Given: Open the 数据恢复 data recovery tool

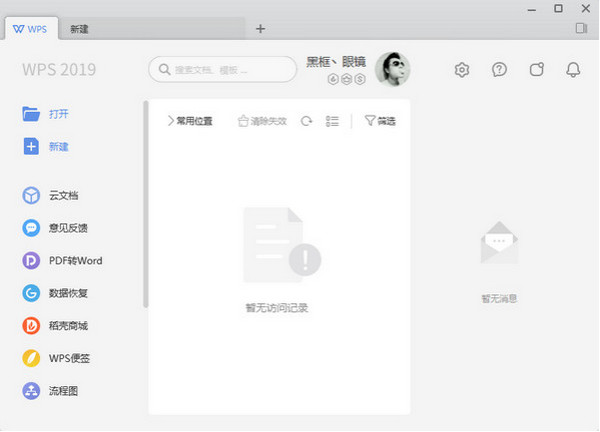Looking at the screenshot, I should pos(31,294).
